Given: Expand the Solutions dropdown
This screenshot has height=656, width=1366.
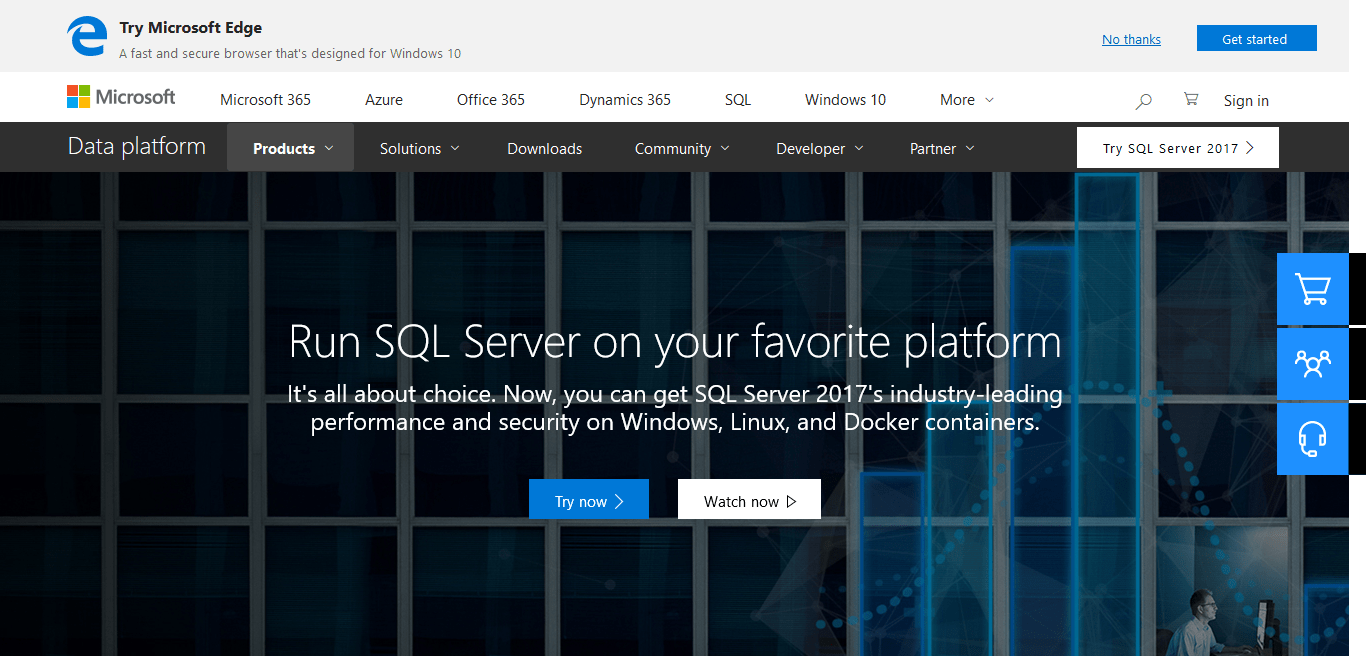Looking at the screenshot, I should click(418, 147).
